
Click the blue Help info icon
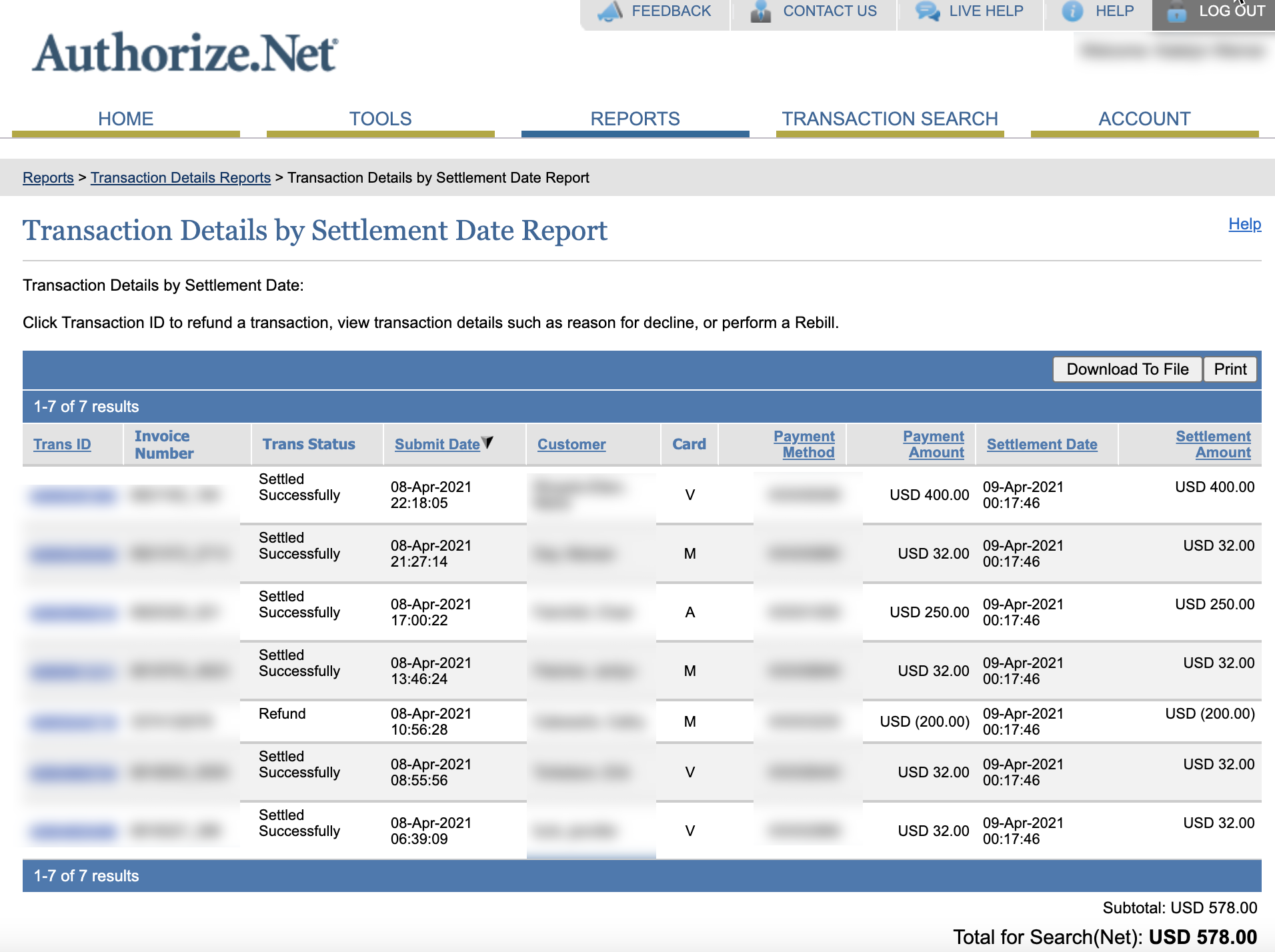coord(1072,11)
